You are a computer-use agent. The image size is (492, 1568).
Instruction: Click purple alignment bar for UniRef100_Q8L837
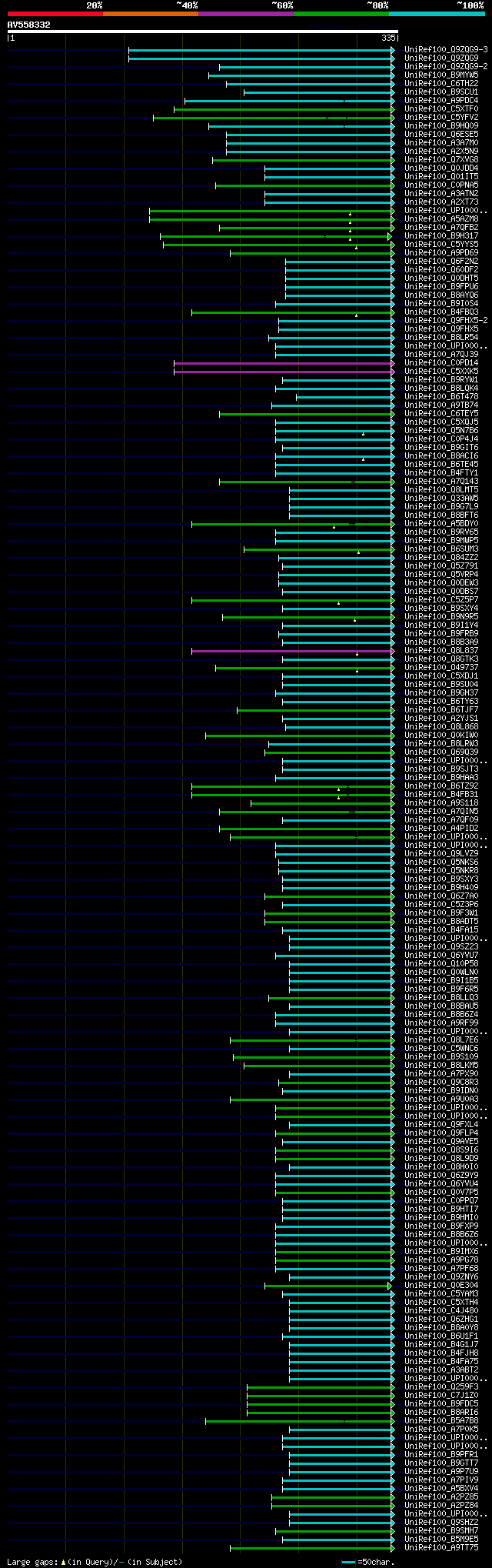292,651
